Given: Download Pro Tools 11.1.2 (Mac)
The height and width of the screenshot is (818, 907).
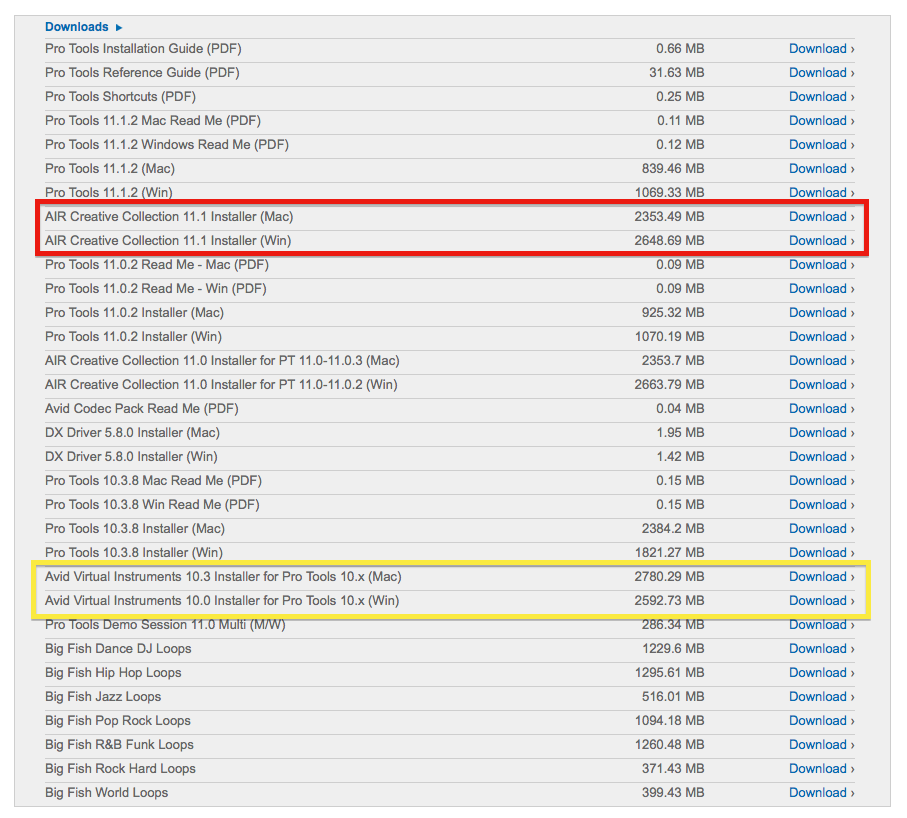Looking at the screenshot, I should 821,169.
